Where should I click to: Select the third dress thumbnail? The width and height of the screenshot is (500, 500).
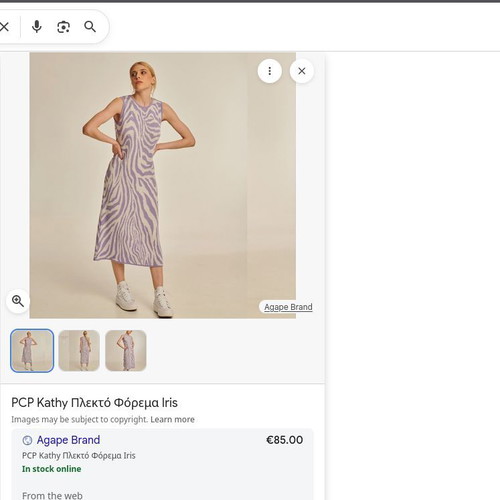click(x=126, y=351)
